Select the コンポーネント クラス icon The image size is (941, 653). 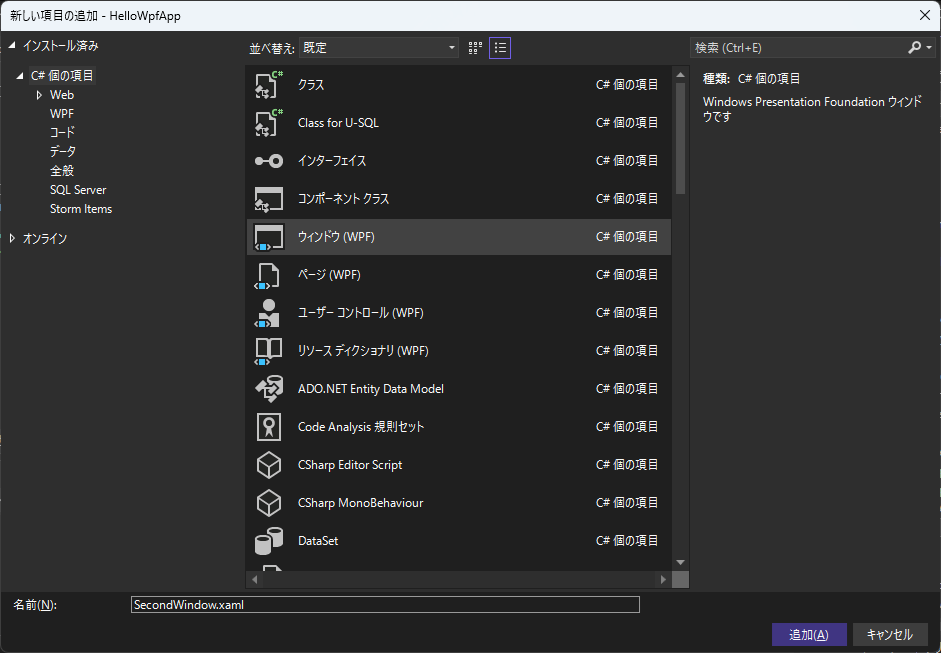point(269,199)
